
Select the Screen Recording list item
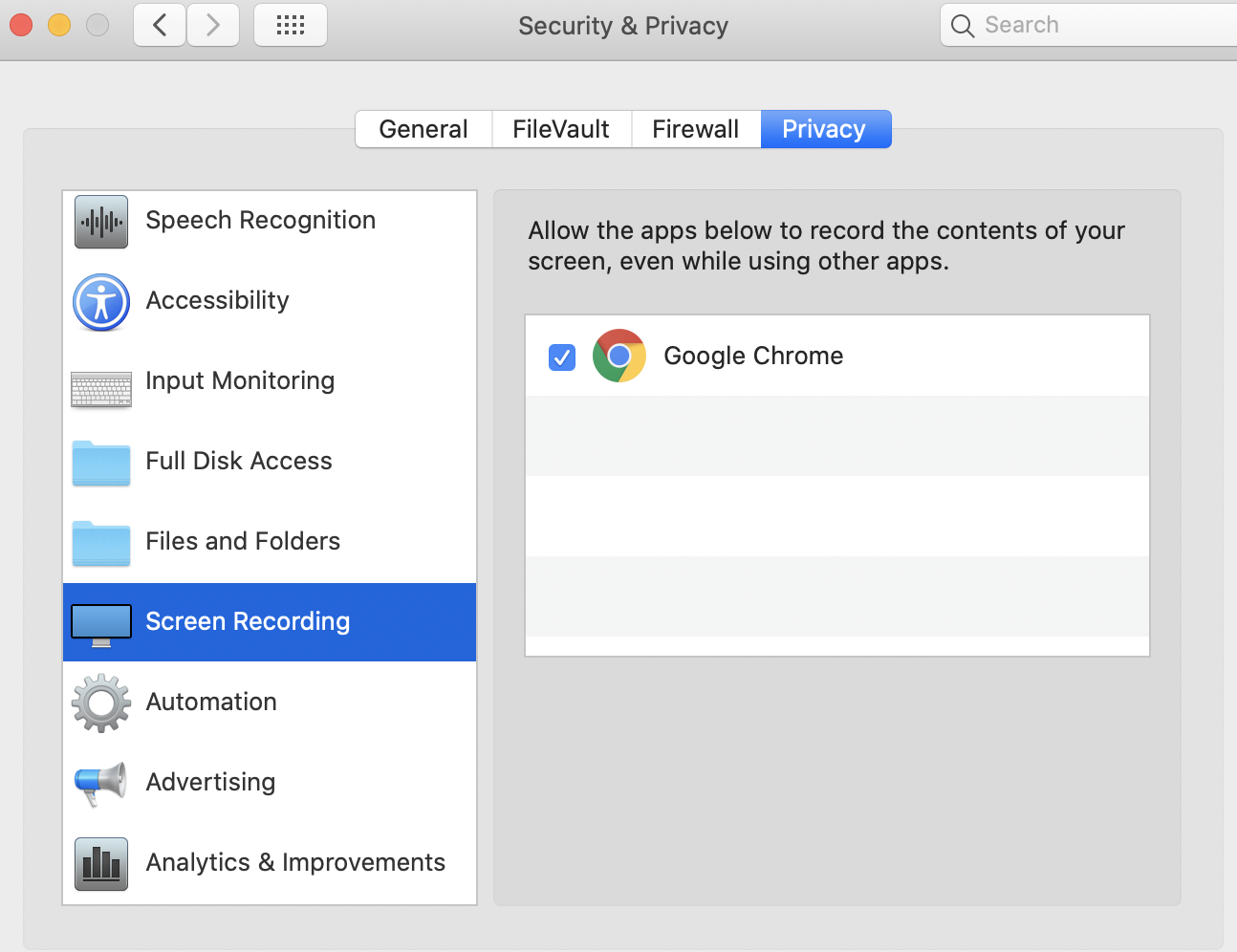click(248, 621)
